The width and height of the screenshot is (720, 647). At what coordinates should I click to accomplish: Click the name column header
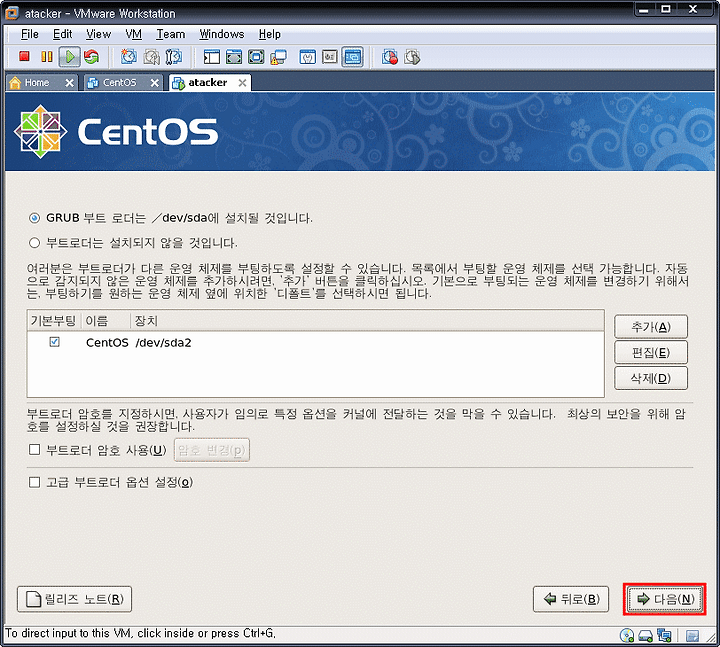point(106,321)
